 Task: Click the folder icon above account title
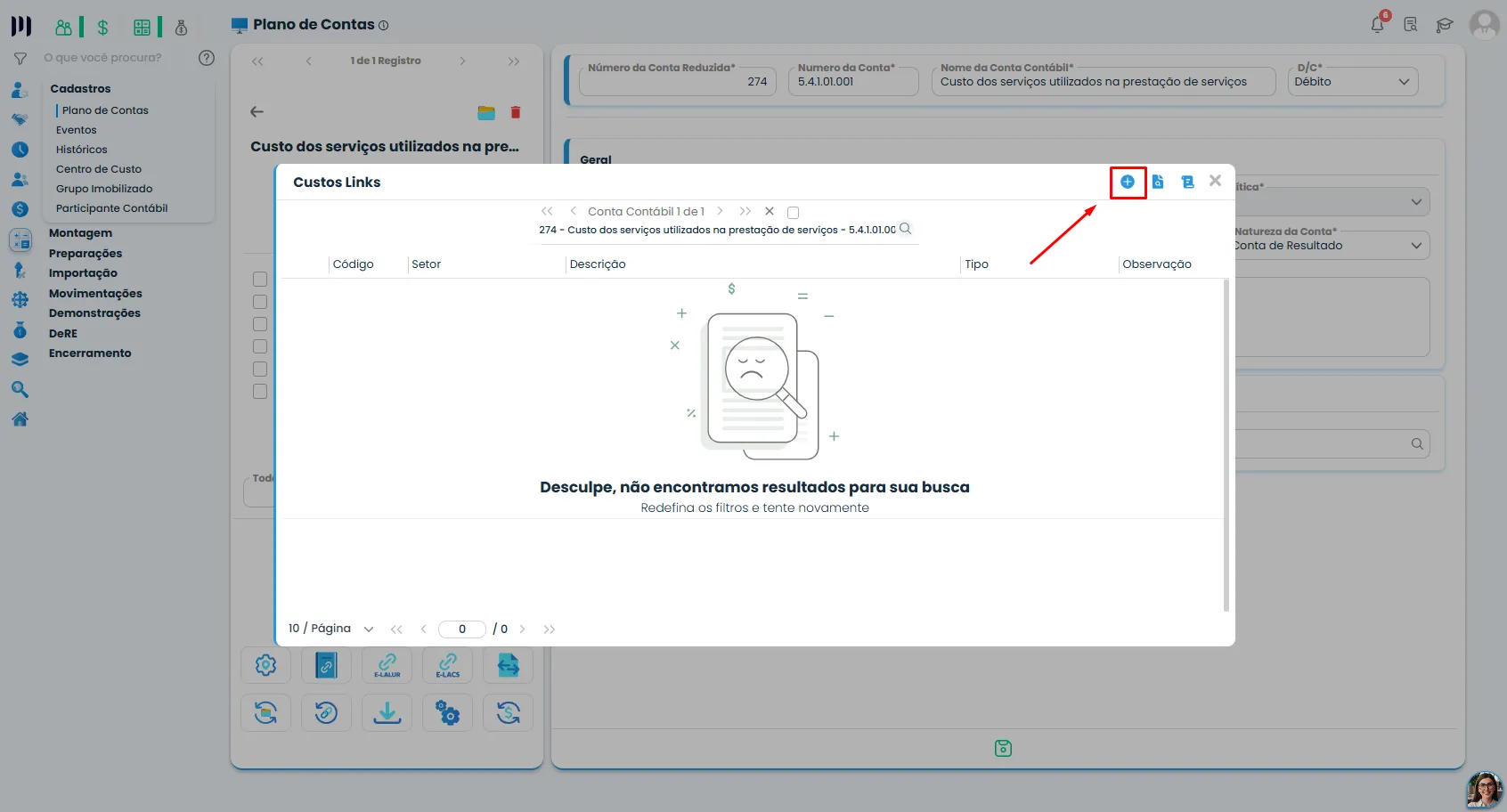(x=486, y=112)
